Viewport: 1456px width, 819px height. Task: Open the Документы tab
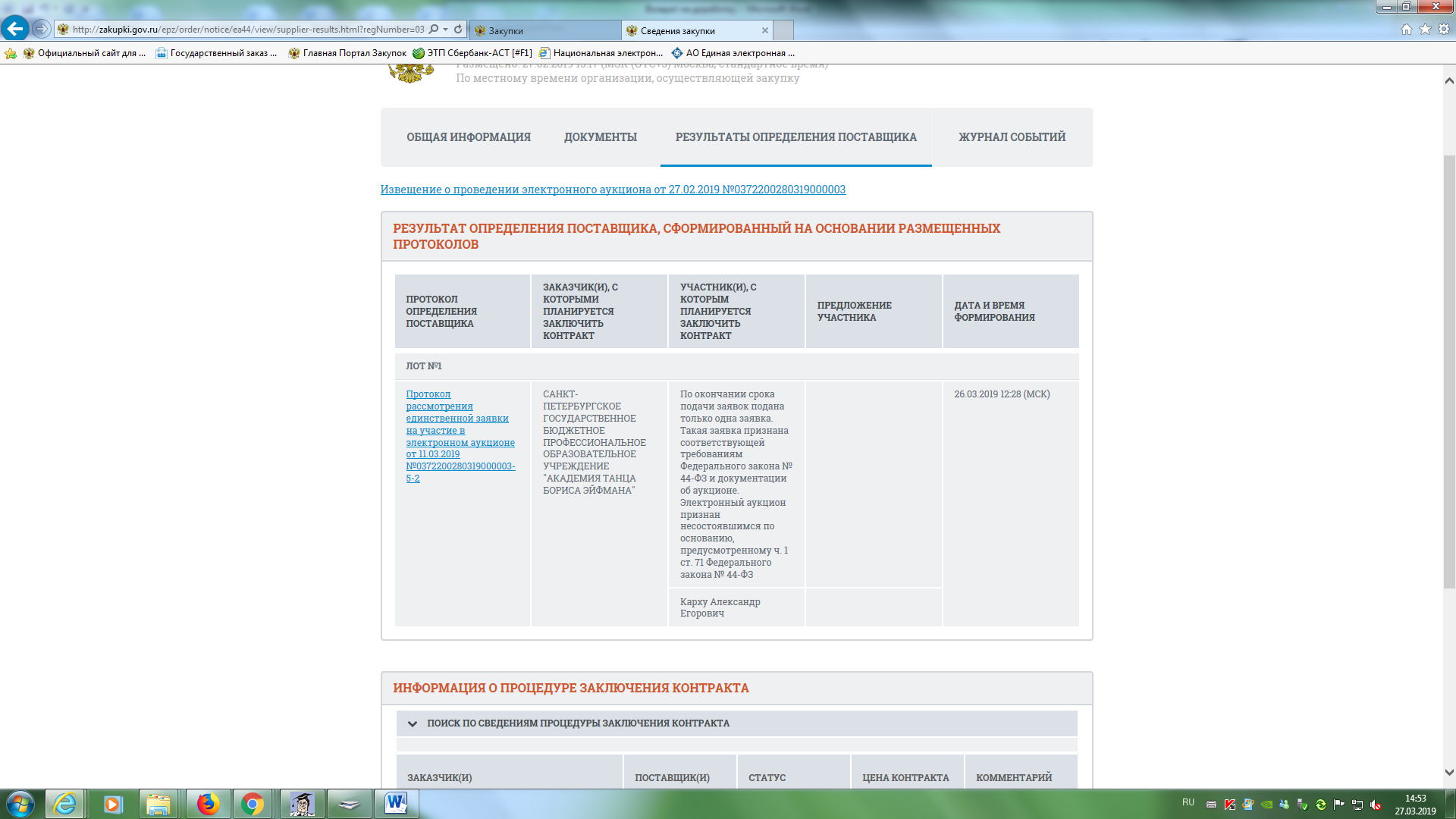(600, 137)
